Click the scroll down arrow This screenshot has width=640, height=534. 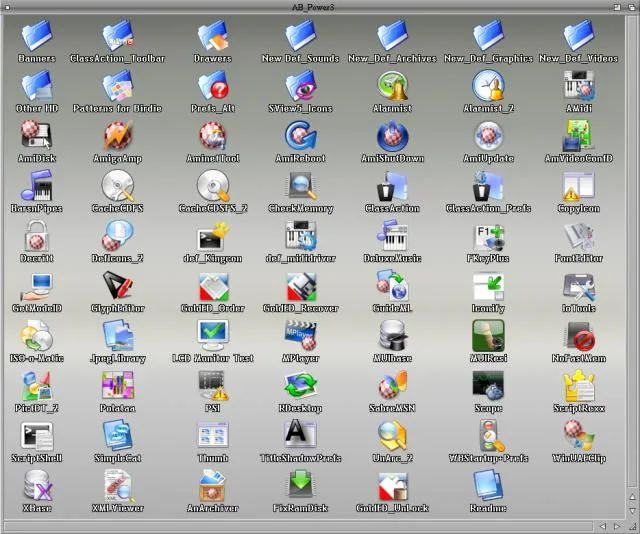pyautogui.click(x=631, y=510)
